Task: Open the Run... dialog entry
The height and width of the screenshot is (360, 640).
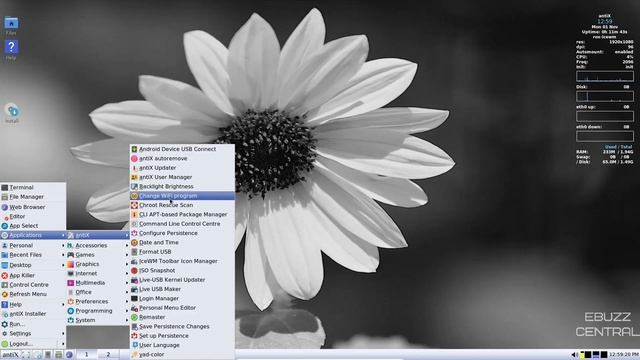Action: [x=33, y=324]
